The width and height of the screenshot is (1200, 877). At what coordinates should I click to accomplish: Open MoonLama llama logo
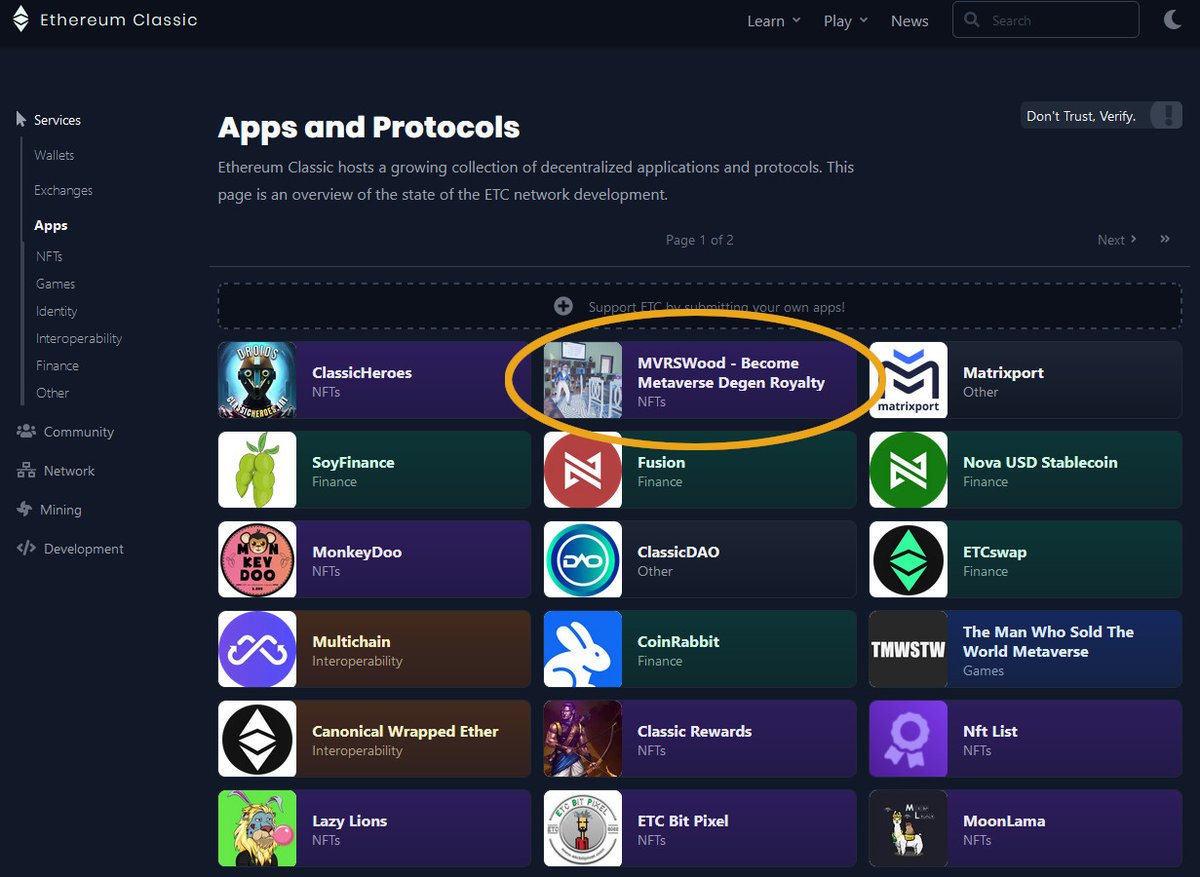[908, 829]
